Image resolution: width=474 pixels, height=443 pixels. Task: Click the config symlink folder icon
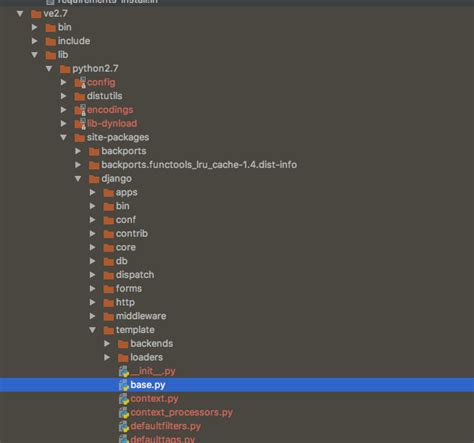80,82
